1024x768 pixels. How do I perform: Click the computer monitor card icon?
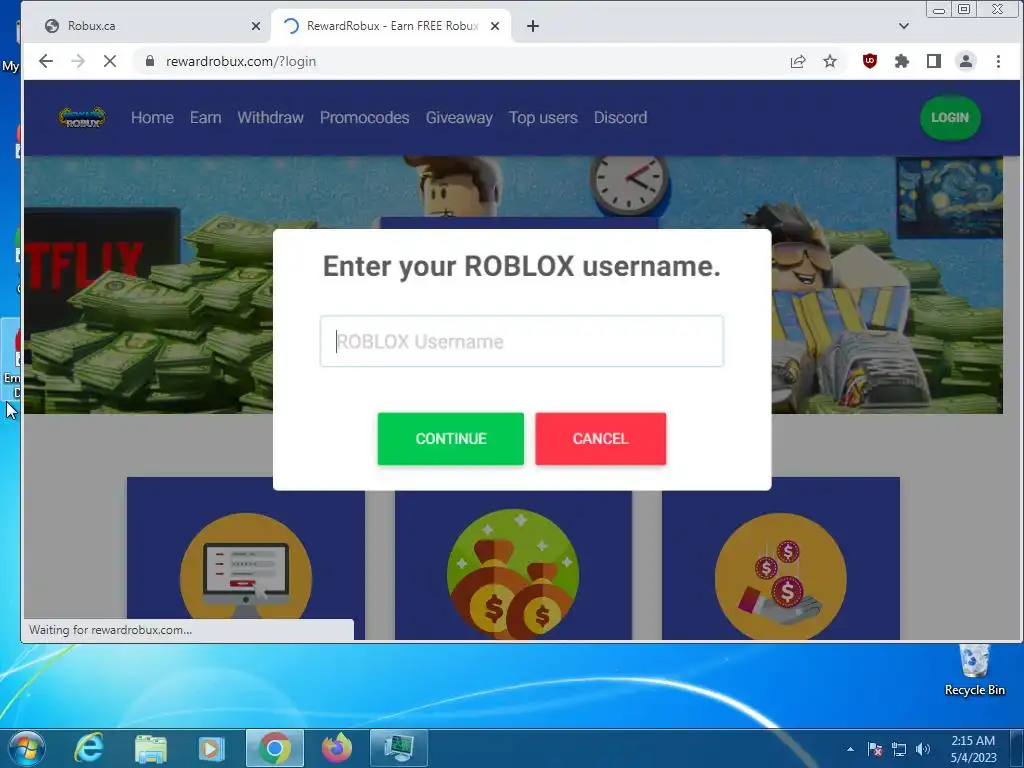[246, 575]
